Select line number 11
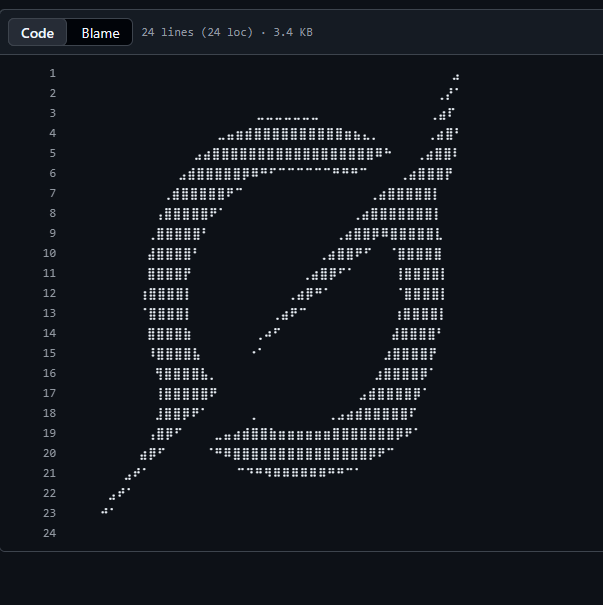Image resolution: width=603 pixels, height=605 pixels. [50, 274]
